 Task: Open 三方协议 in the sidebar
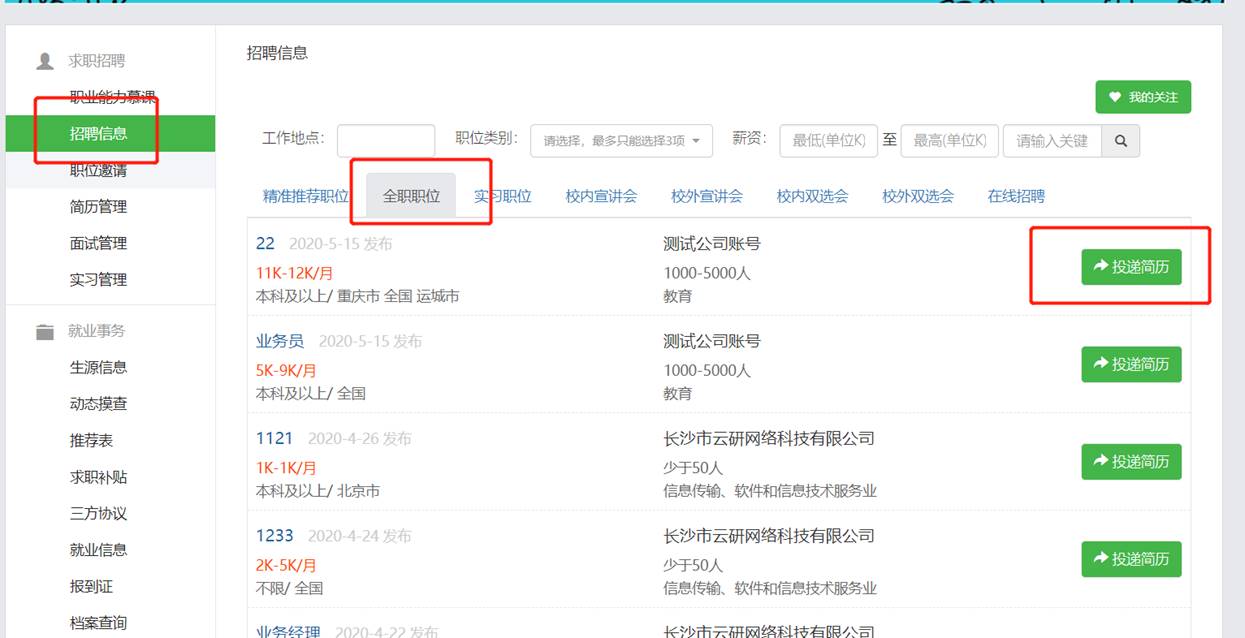click(98, 514)
